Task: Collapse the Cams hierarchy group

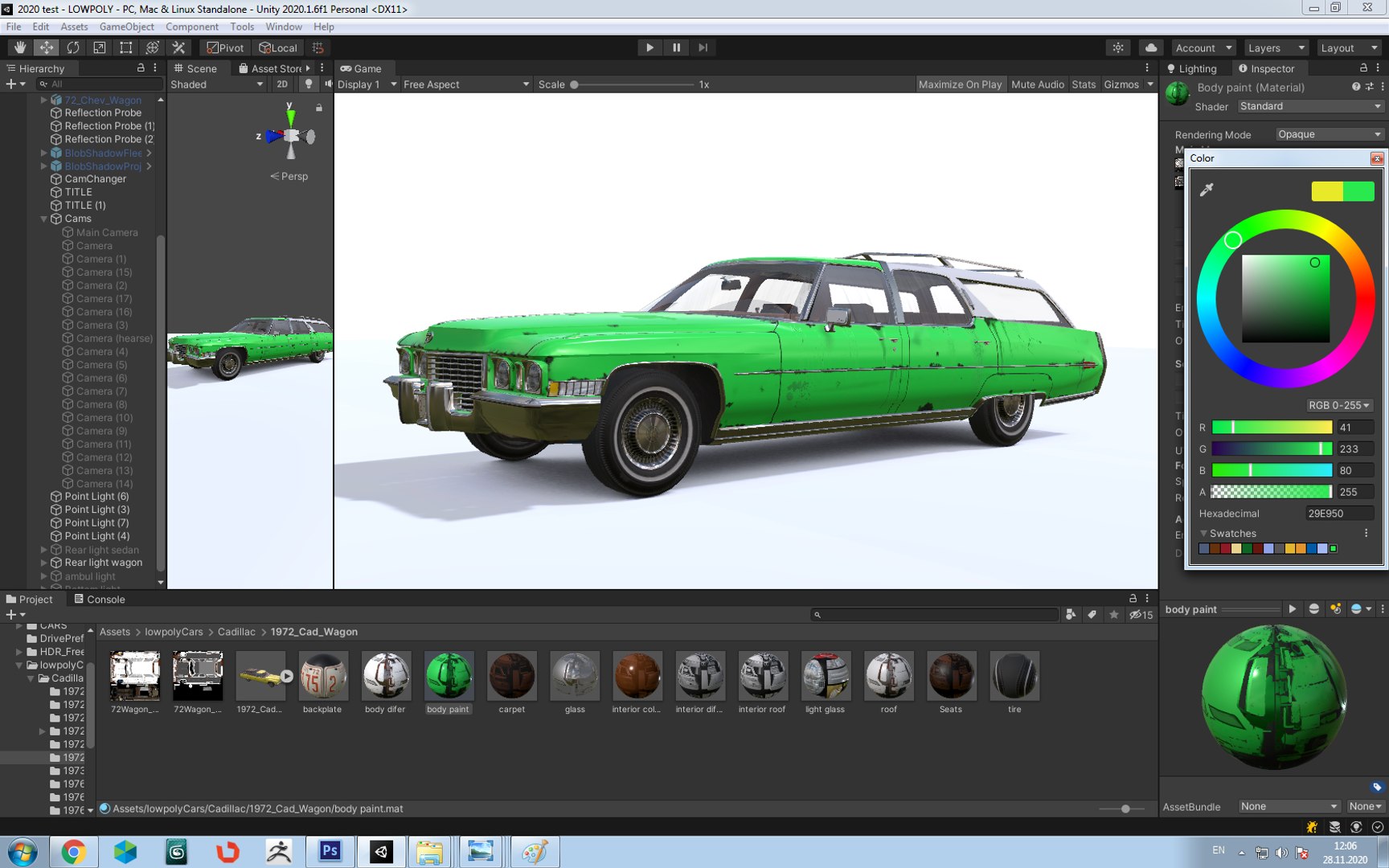Action: (x=44, y=219)
